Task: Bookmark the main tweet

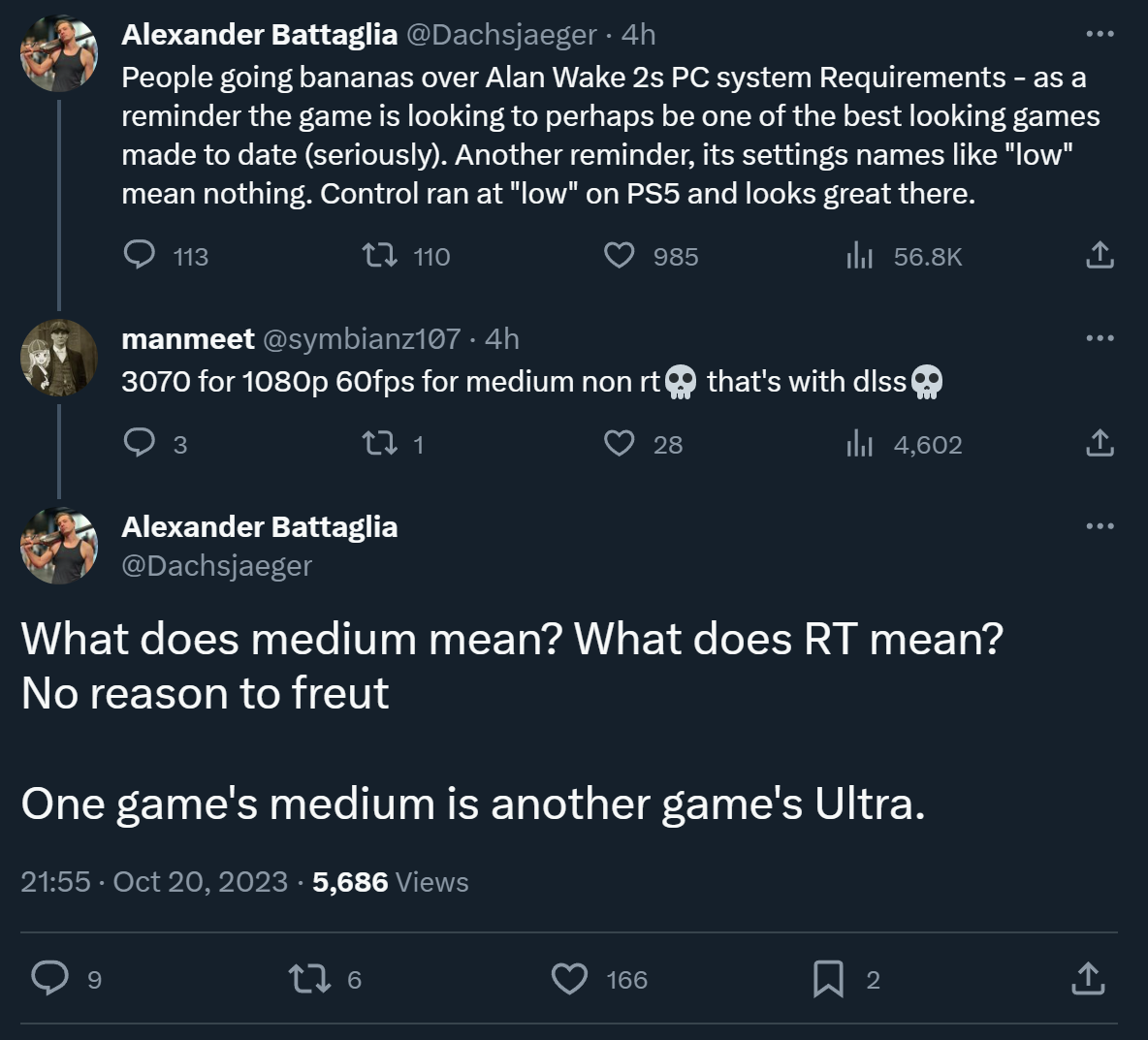Action: pos(827,979)
